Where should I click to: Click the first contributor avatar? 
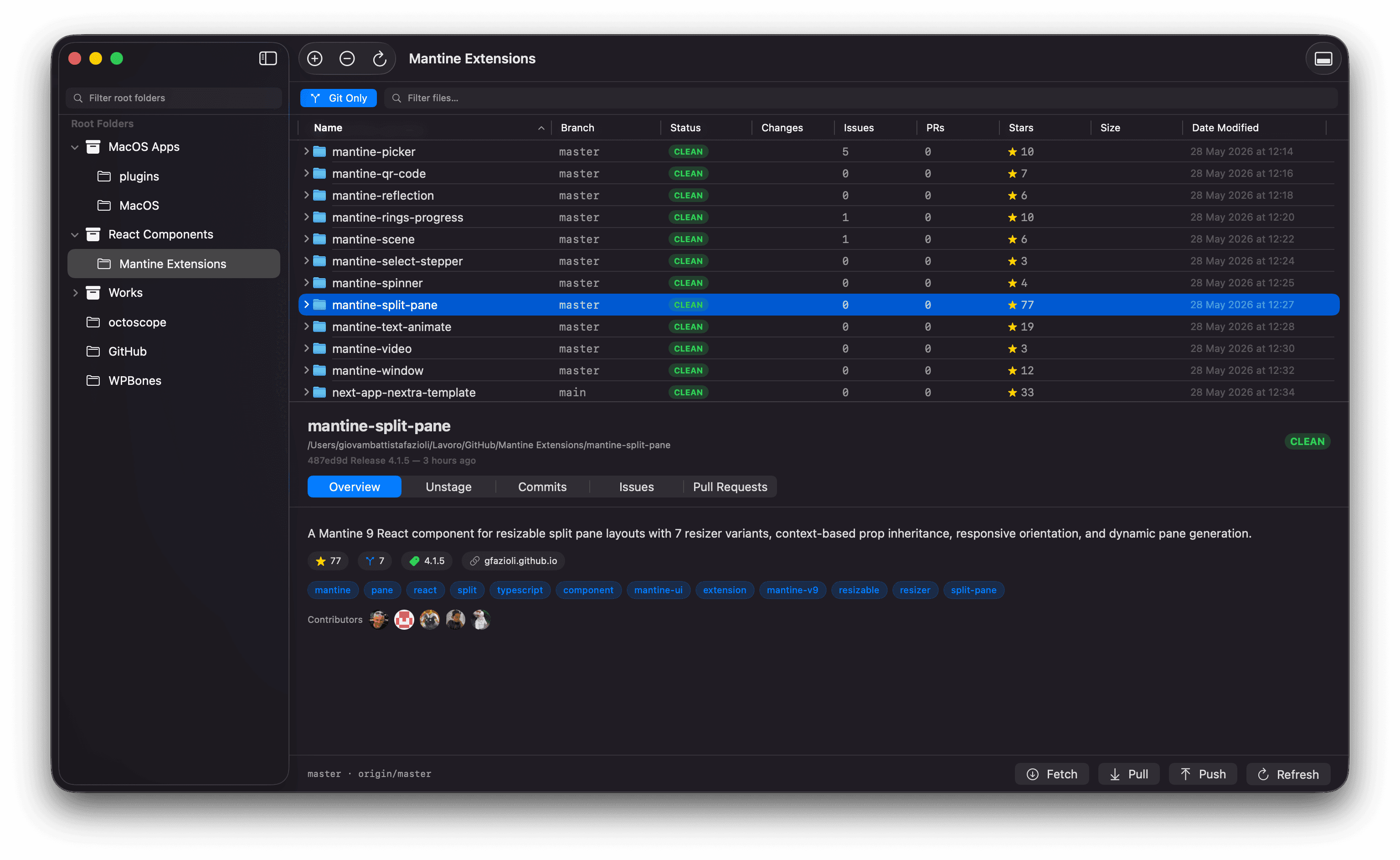(x=379, y=619)
